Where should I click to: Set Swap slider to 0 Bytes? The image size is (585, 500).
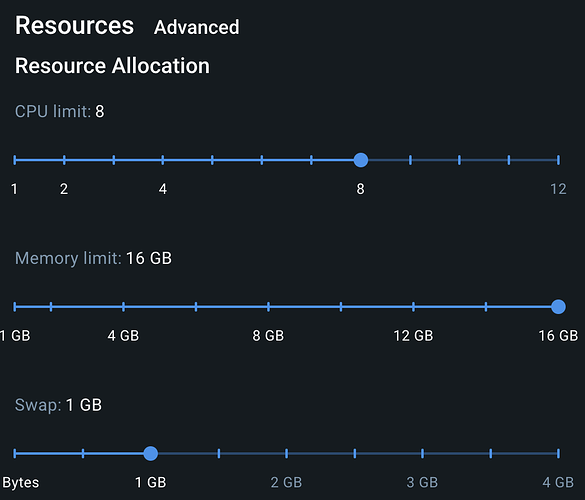[15, 453]
